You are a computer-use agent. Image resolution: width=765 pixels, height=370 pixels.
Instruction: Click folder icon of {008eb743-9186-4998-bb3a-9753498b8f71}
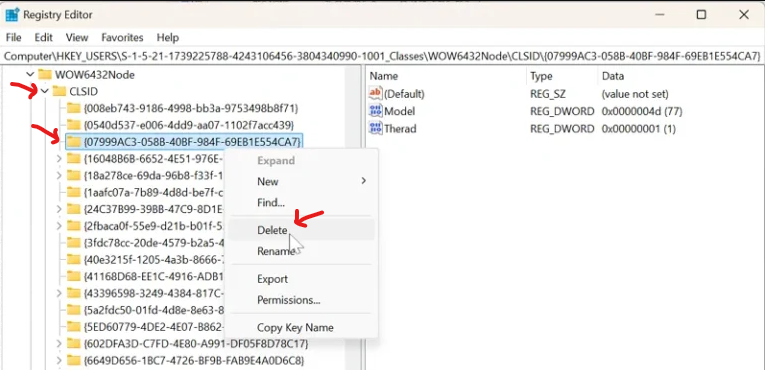pyautogui.click(x=73, y=108)
